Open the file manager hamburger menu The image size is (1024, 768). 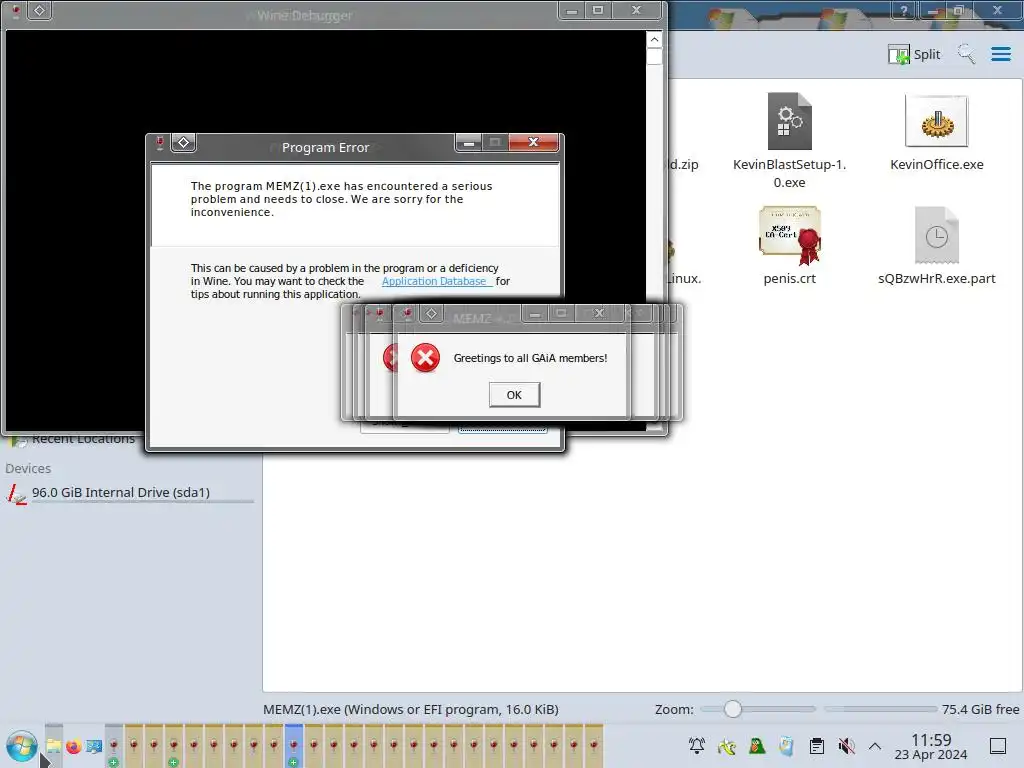tap(1000, 54)
